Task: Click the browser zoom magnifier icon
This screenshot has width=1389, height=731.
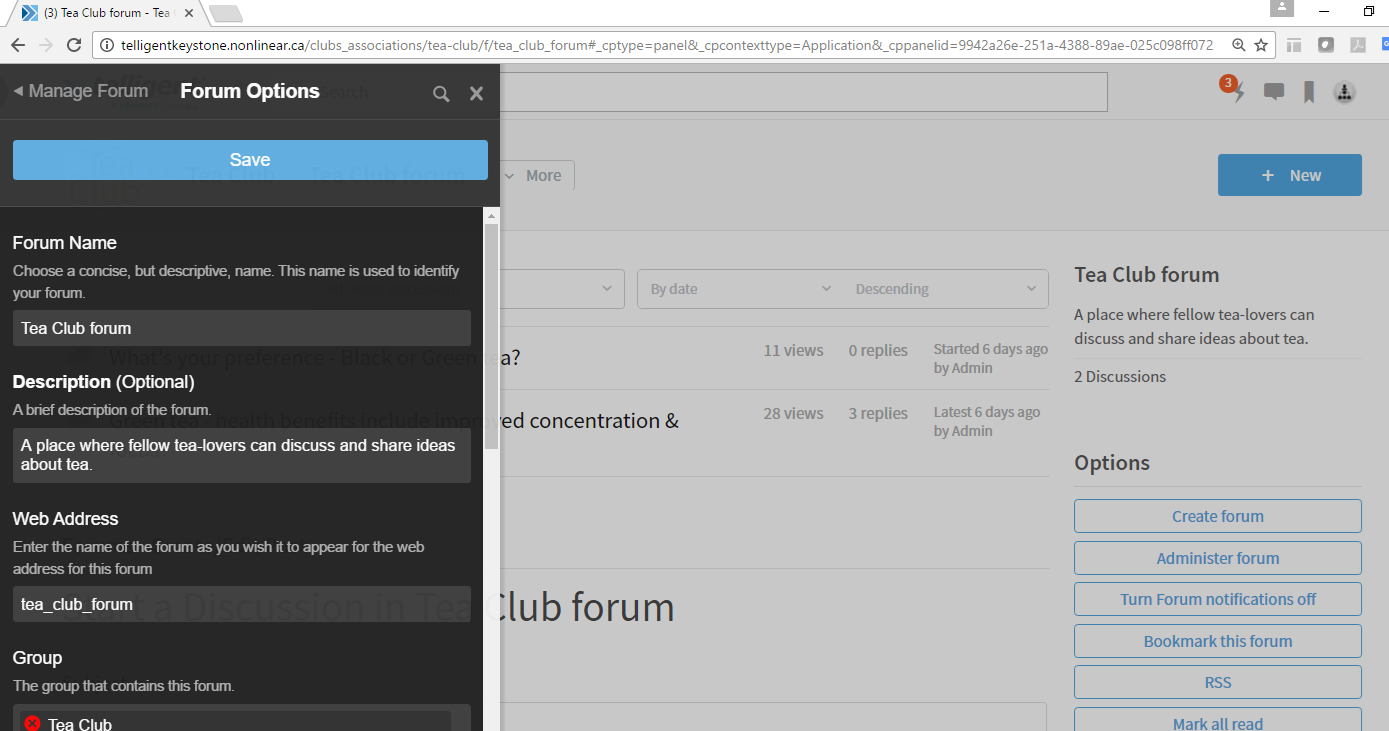Action: point(1238,45)
